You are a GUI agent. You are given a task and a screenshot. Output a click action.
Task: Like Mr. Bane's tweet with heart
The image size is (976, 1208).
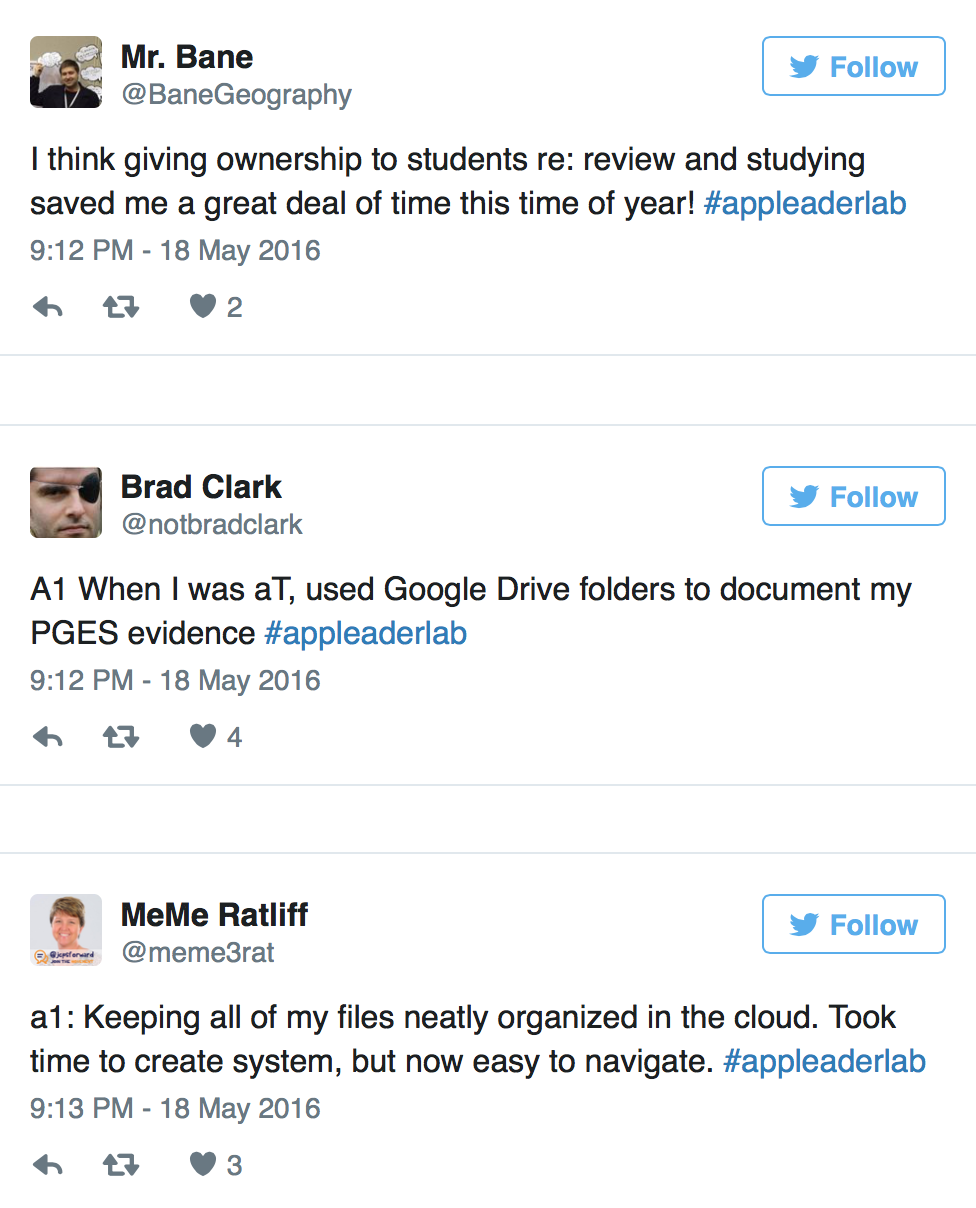coord(204,307)
